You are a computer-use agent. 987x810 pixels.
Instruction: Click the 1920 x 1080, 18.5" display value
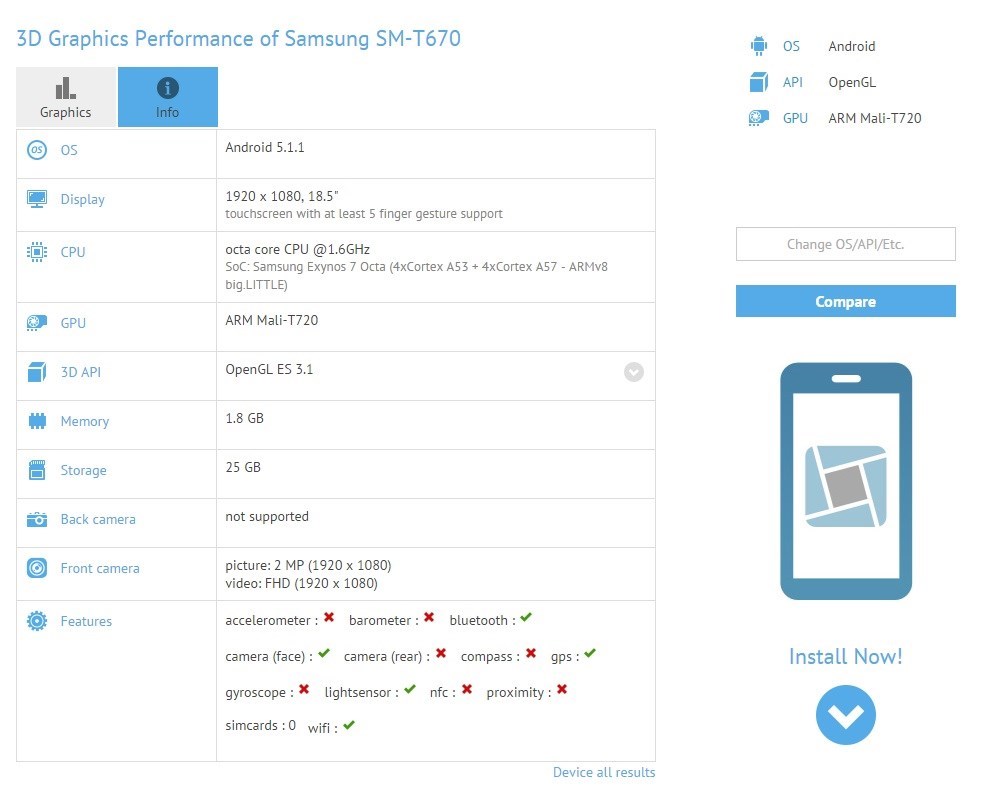282,196
